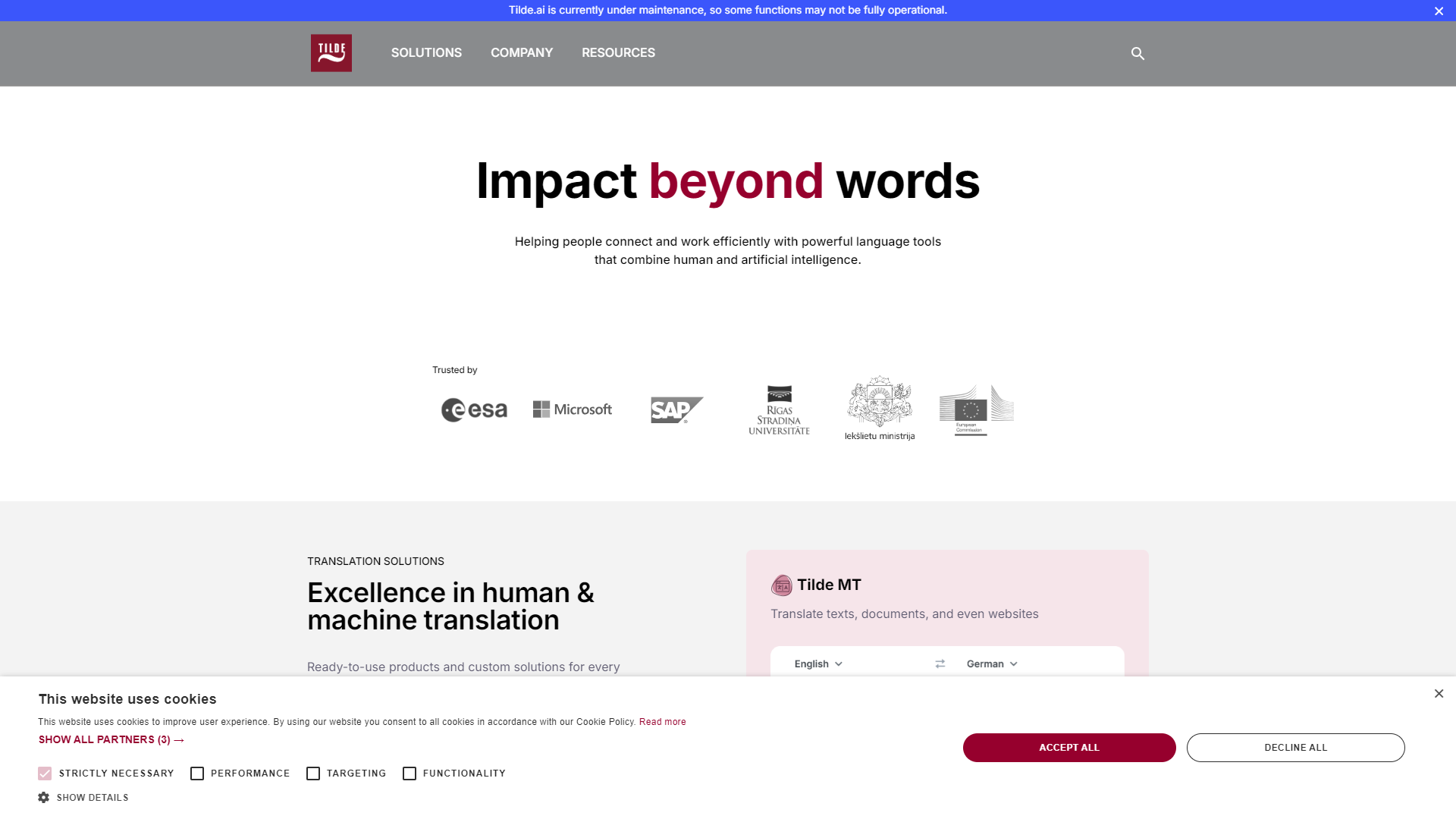1456x819 pixels.
Task: Open the RESOURCES navigation menu
Action: 618,52
